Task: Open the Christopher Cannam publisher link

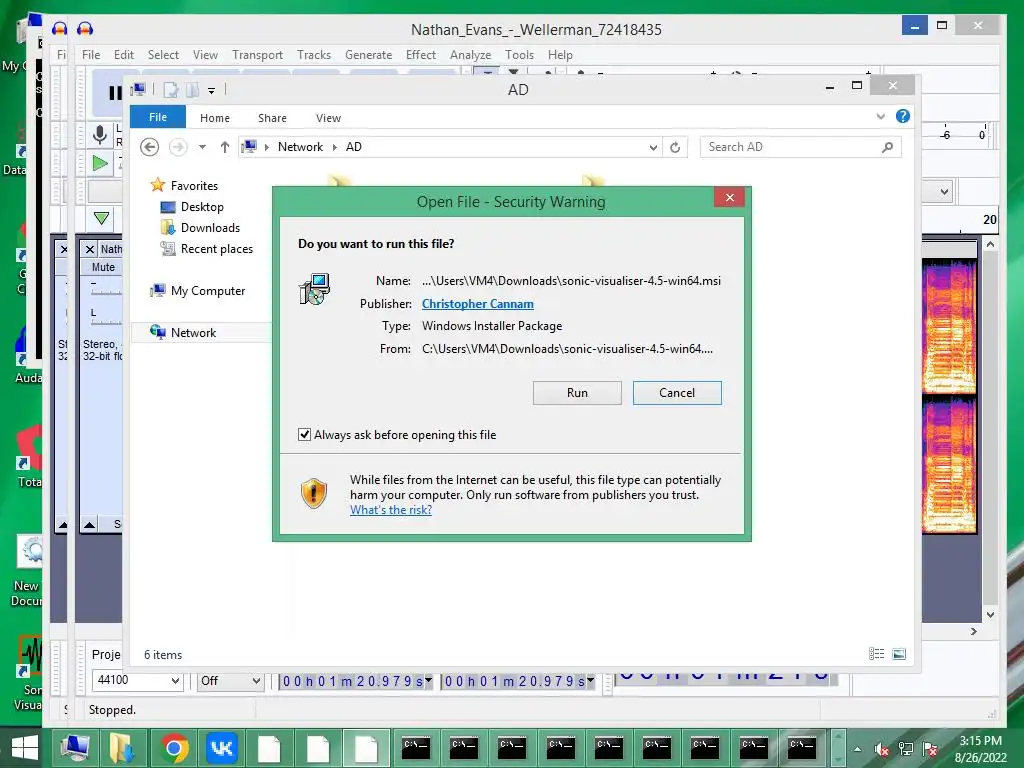Action: click(x=477, y=304)
